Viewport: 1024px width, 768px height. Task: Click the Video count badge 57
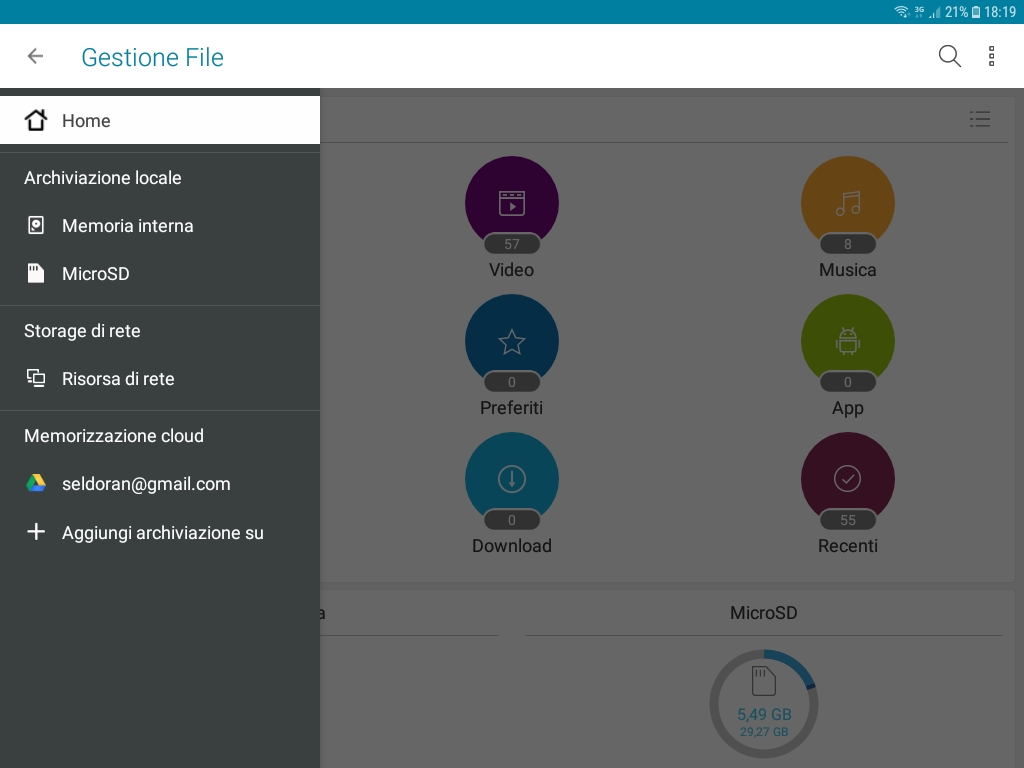(x=512, y=244)
